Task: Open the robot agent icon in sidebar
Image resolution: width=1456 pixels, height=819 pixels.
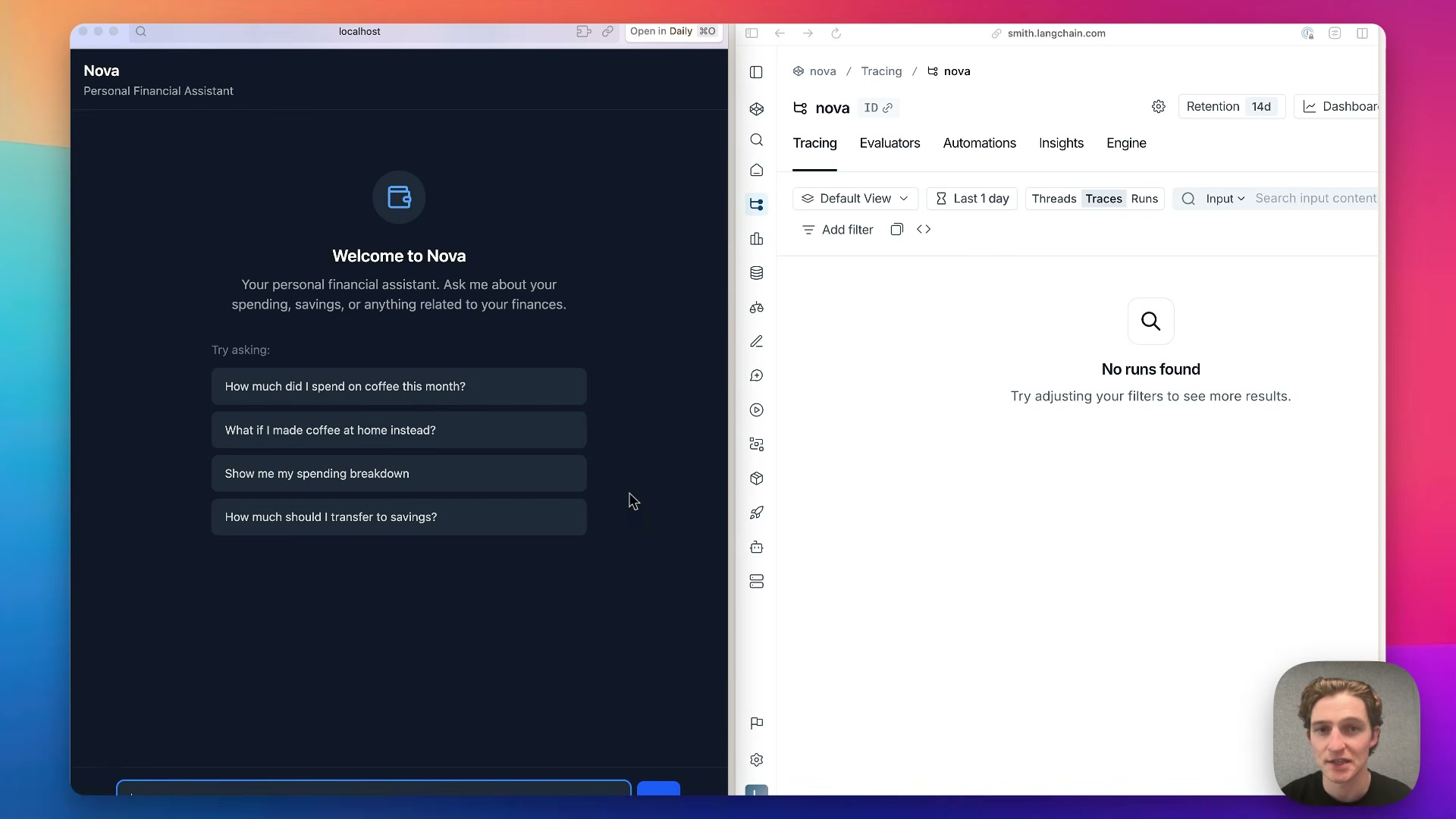Action: (756, 547)
